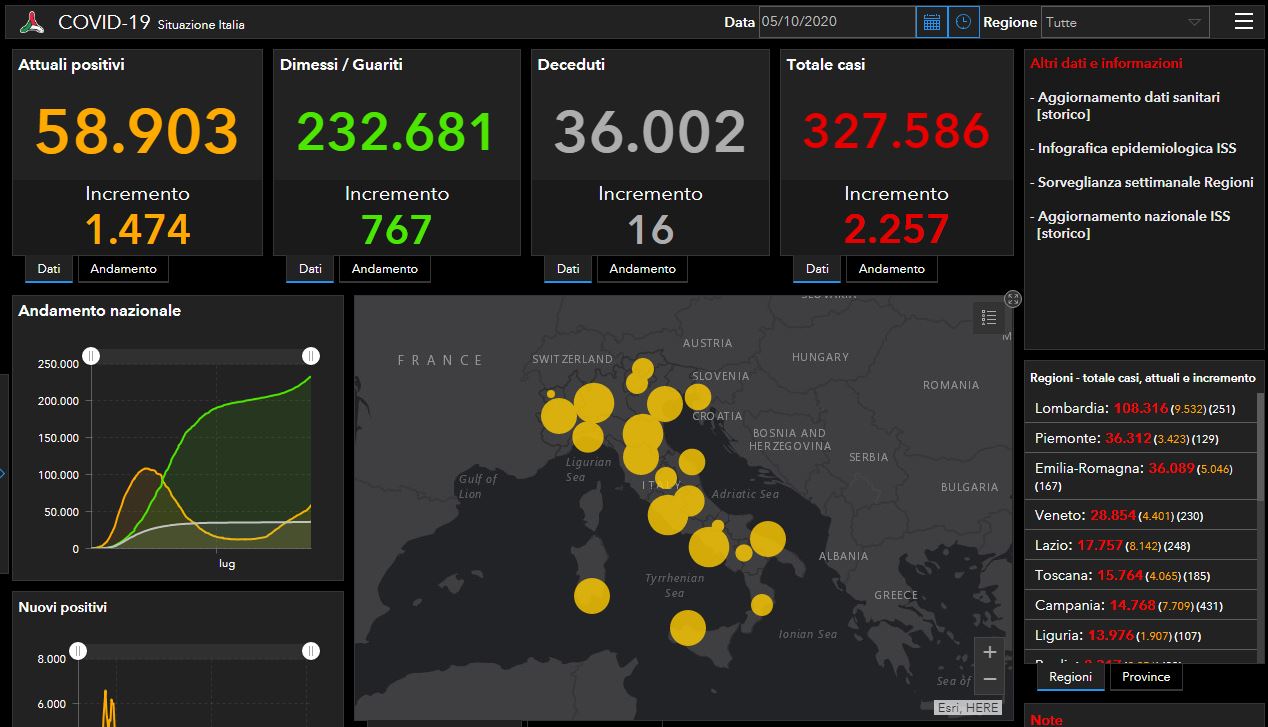Expand the left side panel arrow
The height and width of the screenshot is (727, 1268).
[3, 473]
